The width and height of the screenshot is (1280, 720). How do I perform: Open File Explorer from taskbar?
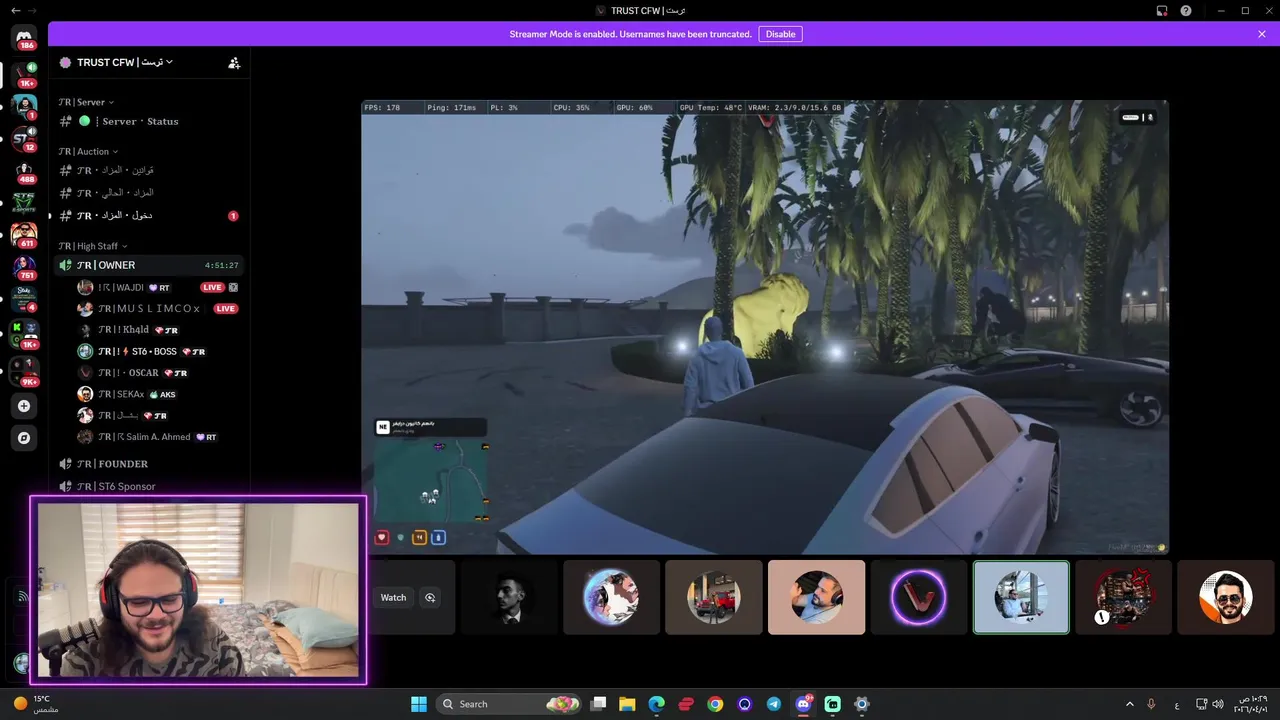coord(627,704)
